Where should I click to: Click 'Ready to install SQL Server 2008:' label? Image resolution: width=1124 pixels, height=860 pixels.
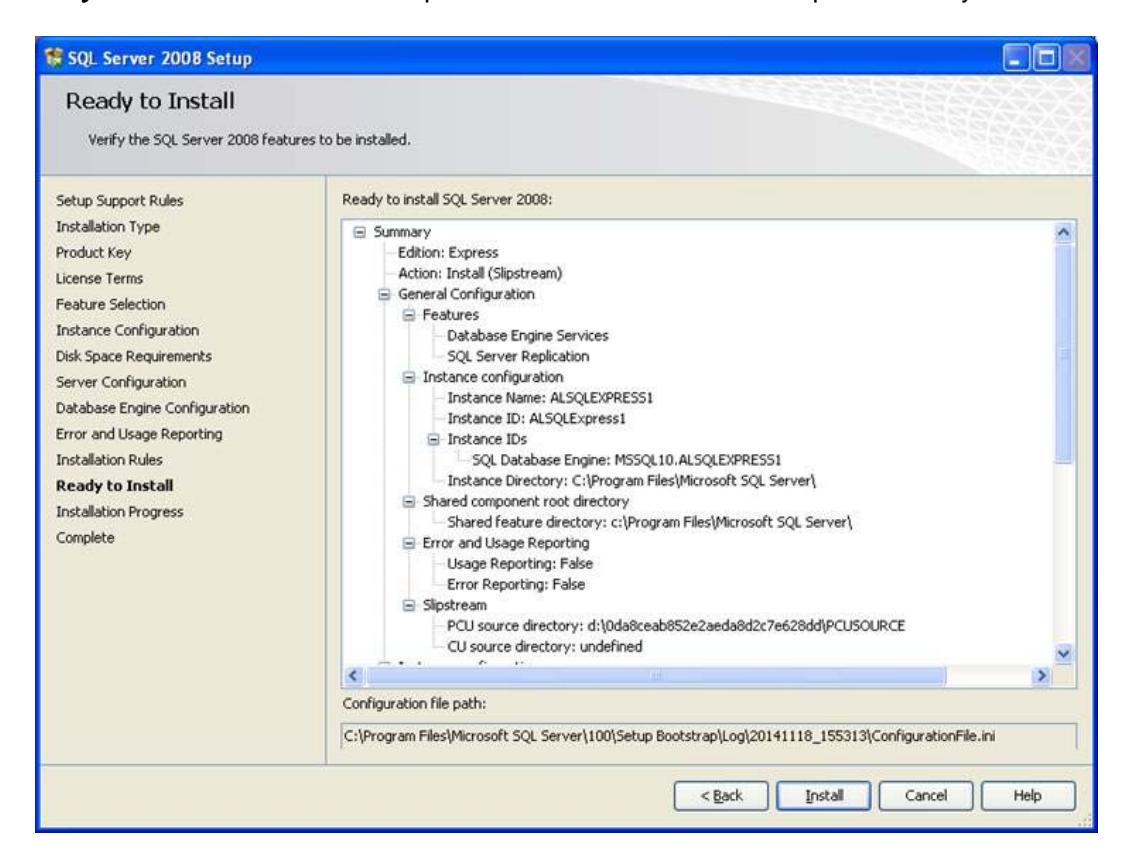(x=447, y=200)
